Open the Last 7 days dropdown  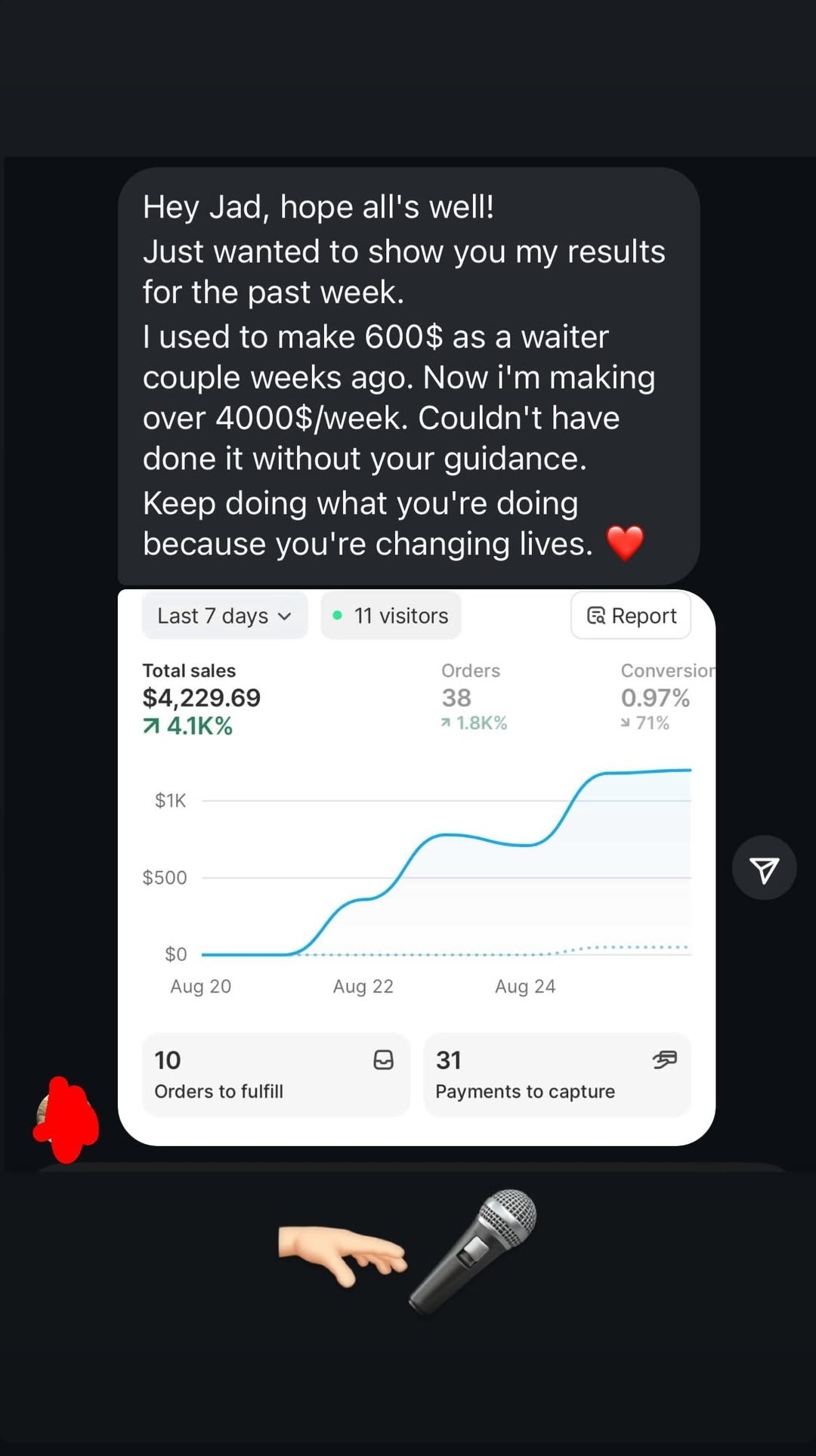pyautogui.click(x=224, y=616)
